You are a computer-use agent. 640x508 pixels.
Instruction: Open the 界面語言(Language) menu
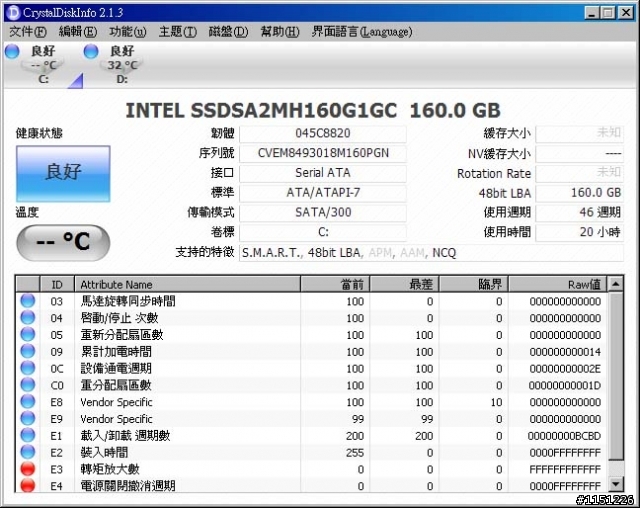coord(362,31)
